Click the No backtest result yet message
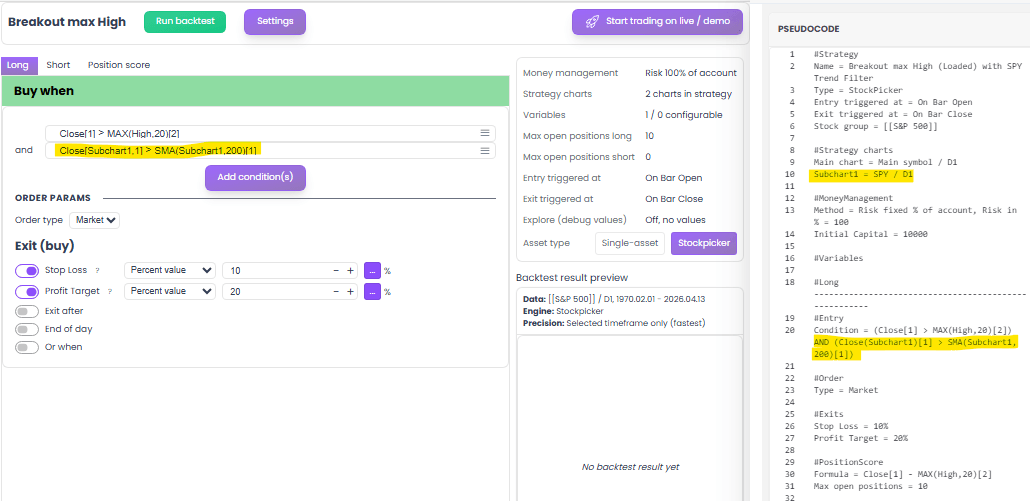 [630, 467]
